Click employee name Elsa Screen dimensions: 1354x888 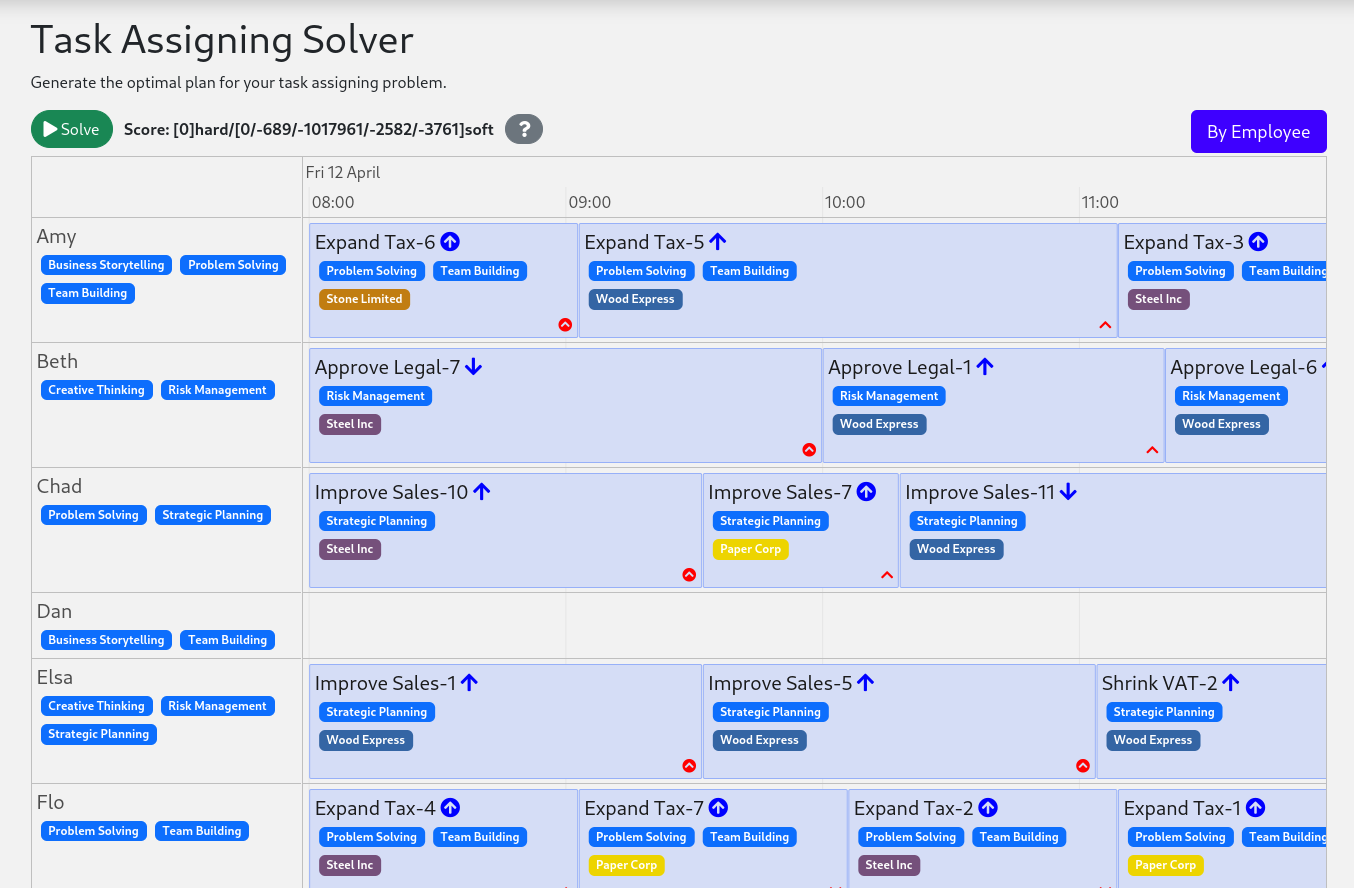(55, 677)
